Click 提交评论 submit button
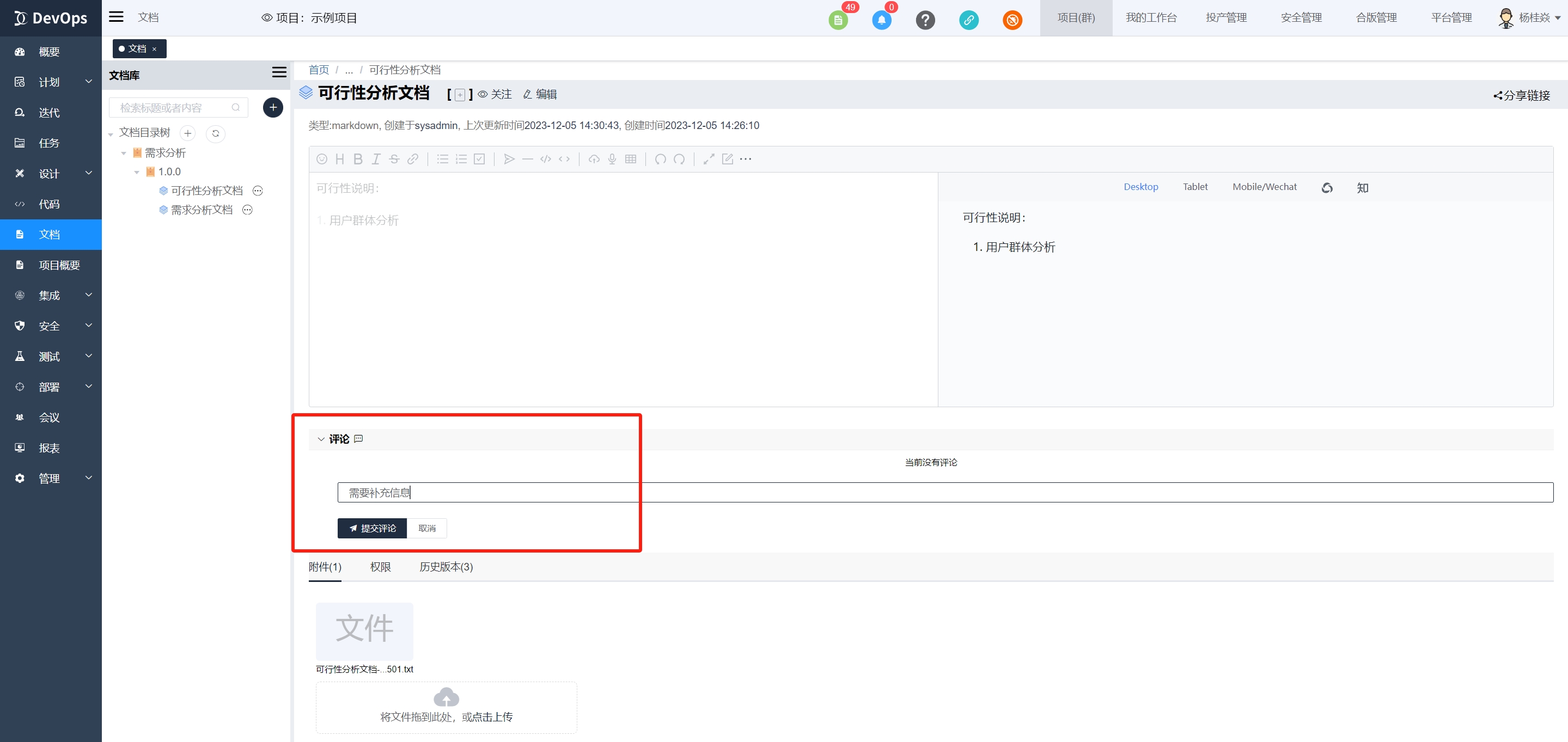Image resolution: width=1568 pixels, height=742 pixels. point(372,529)
